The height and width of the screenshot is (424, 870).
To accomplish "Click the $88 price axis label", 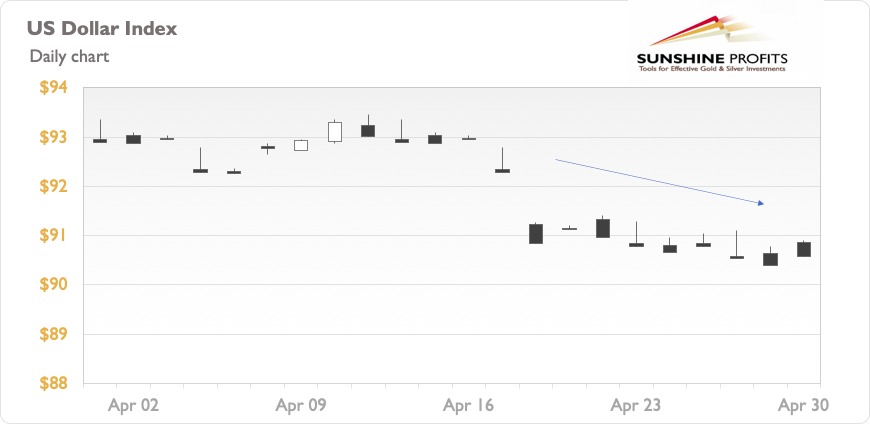I will (53, 383).
